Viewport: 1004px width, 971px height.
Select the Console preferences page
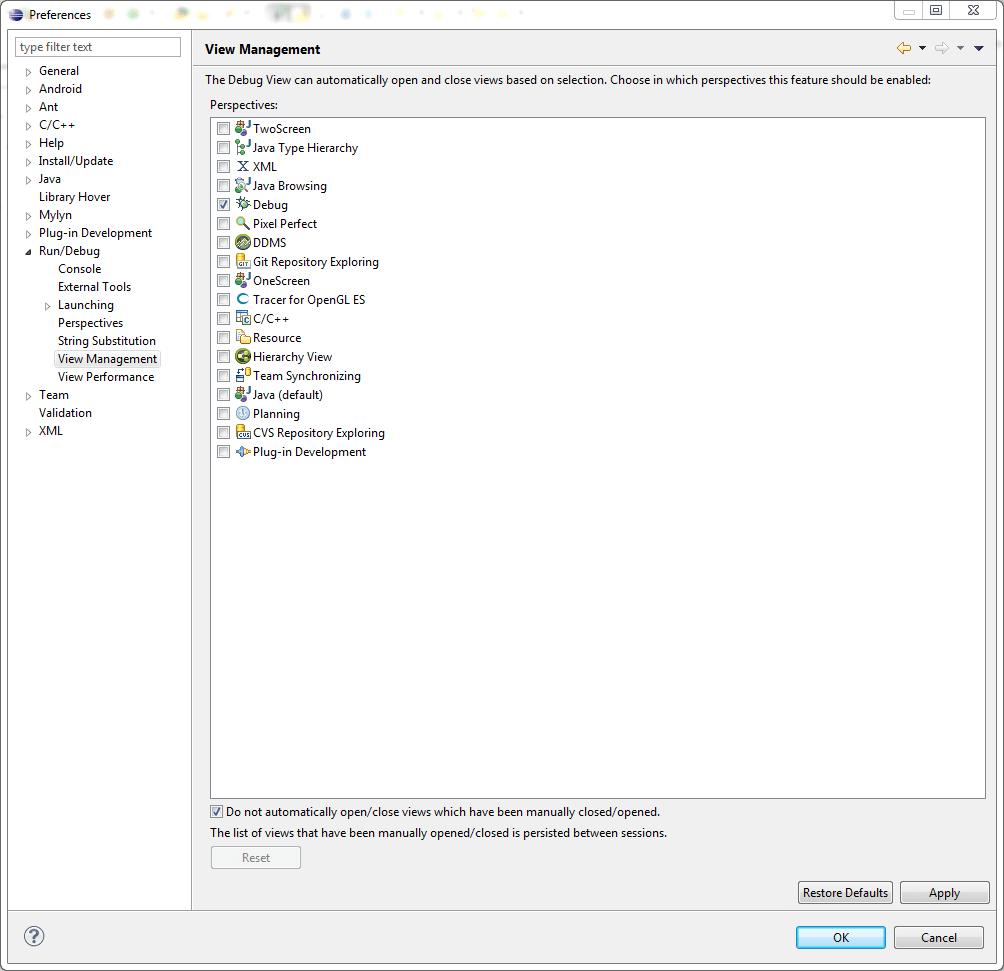(79, 269)
